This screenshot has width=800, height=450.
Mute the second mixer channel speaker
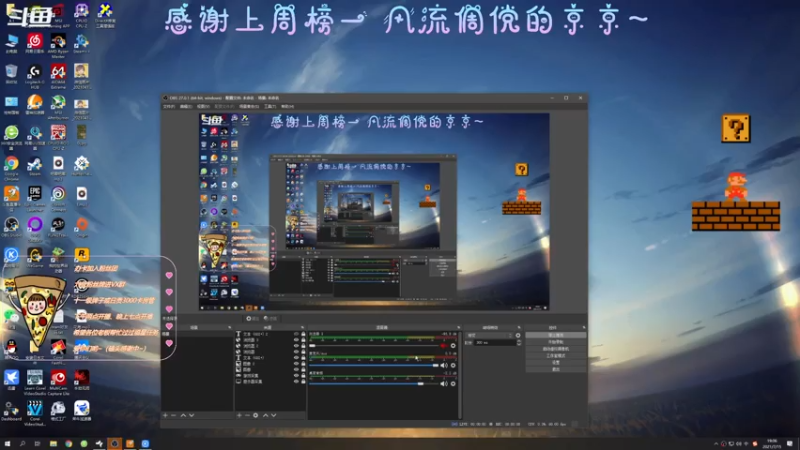444,365
